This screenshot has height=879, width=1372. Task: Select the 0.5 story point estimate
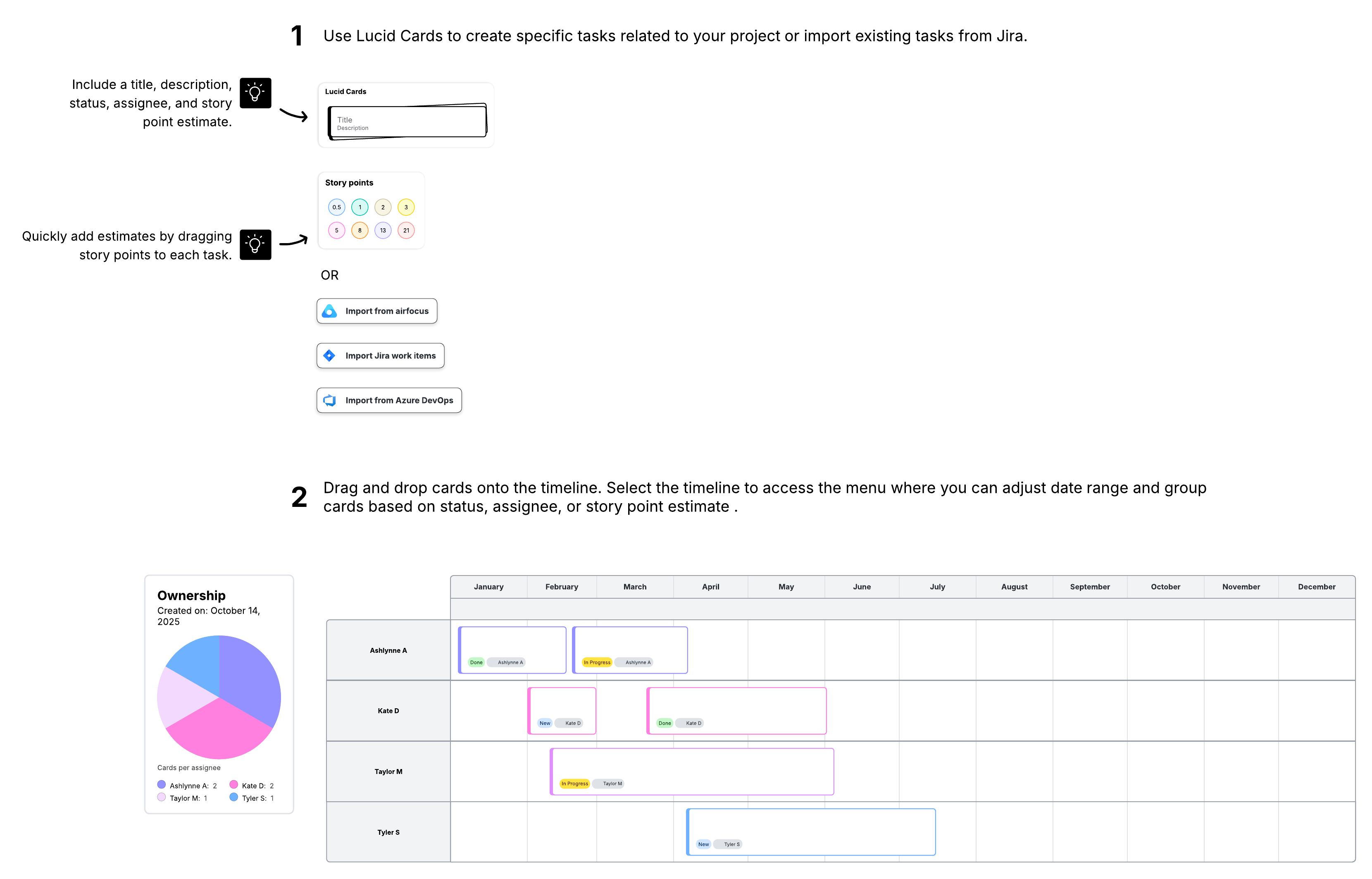tap(336, 207)
